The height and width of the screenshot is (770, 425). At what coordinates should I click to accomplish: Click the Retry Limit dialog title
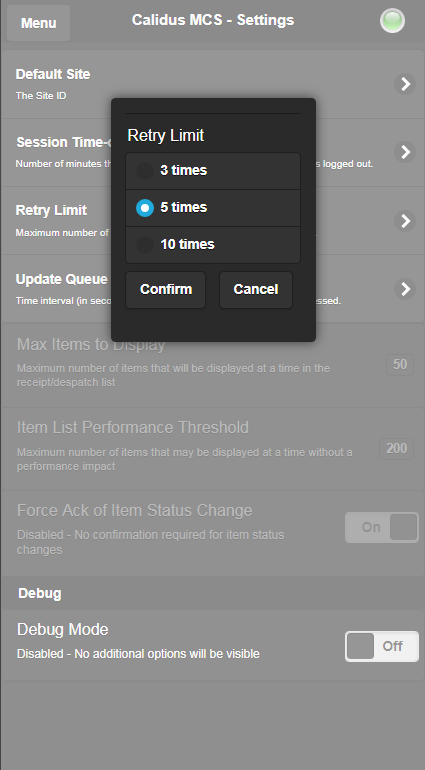pyautogui.click(x=166, y=136)
